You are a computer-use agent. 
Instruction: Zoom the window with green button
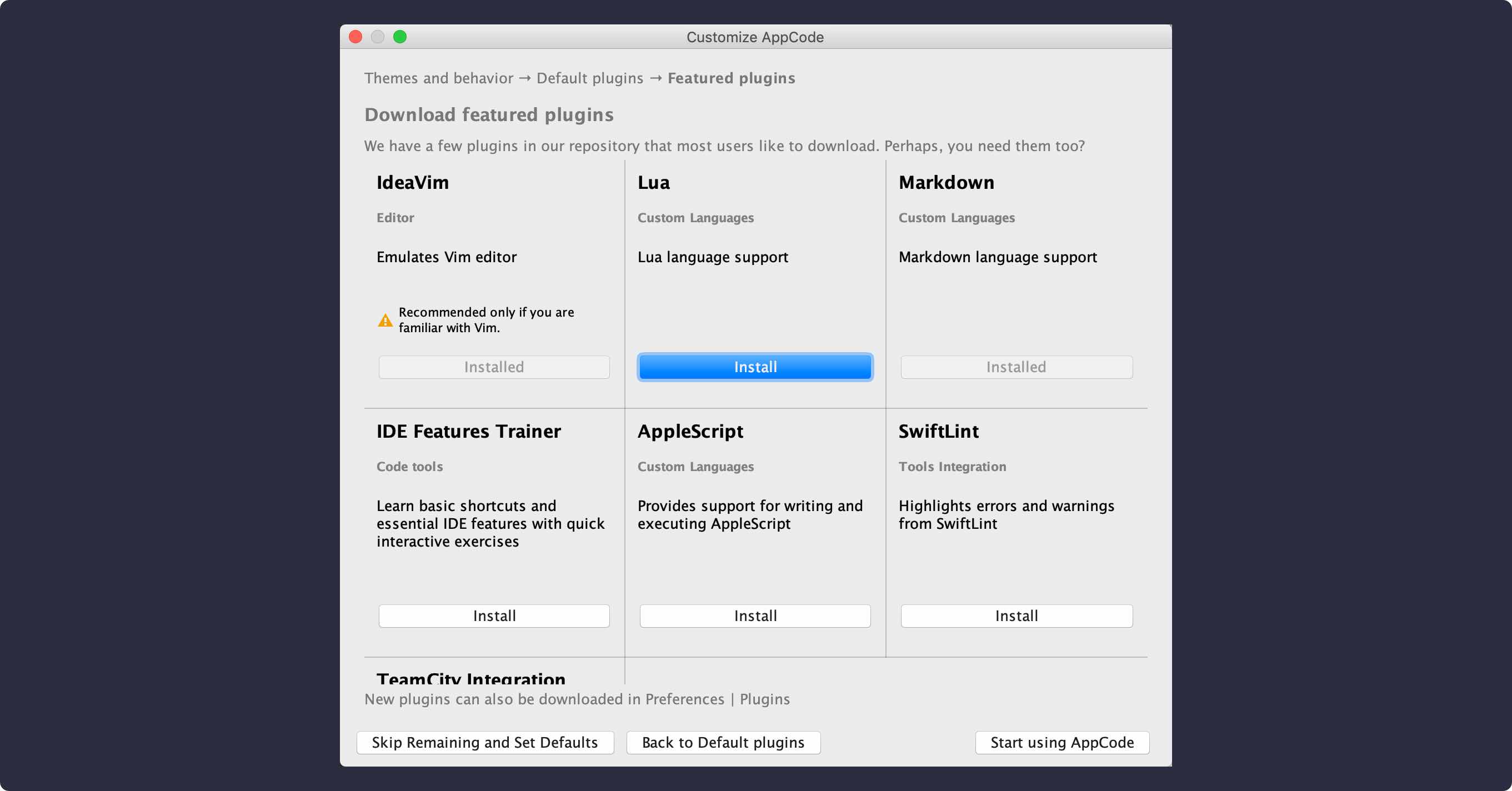pos(400,37)
